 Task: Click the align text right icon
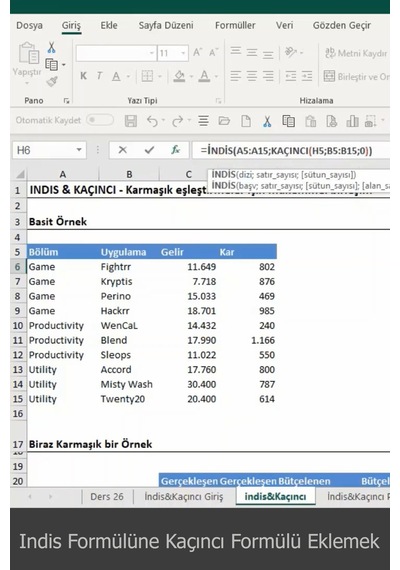pyautogui.click(x=268, y=76)
